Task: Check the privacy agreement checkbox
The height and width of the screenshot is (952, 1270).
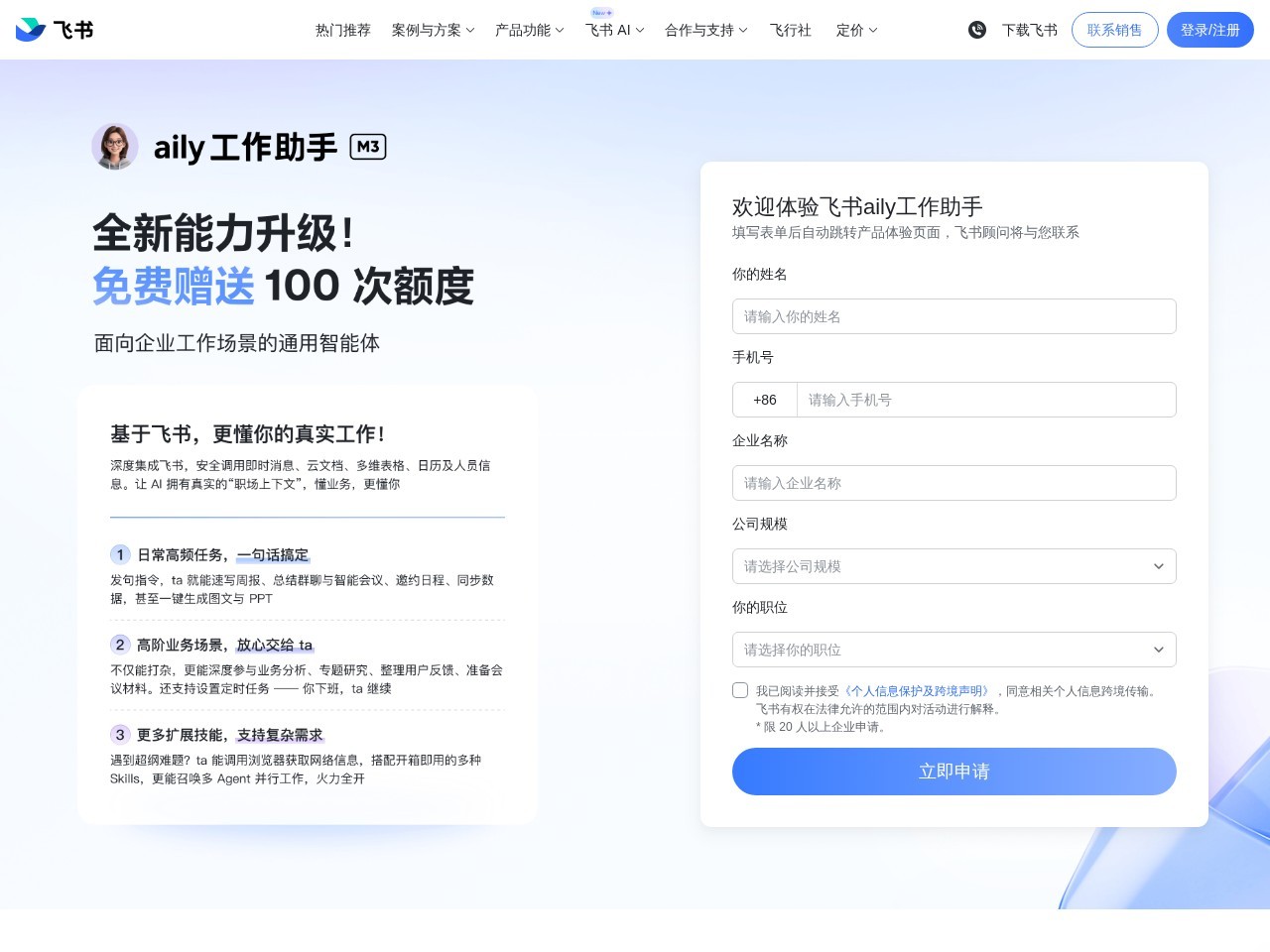Action: click(740, 690)
